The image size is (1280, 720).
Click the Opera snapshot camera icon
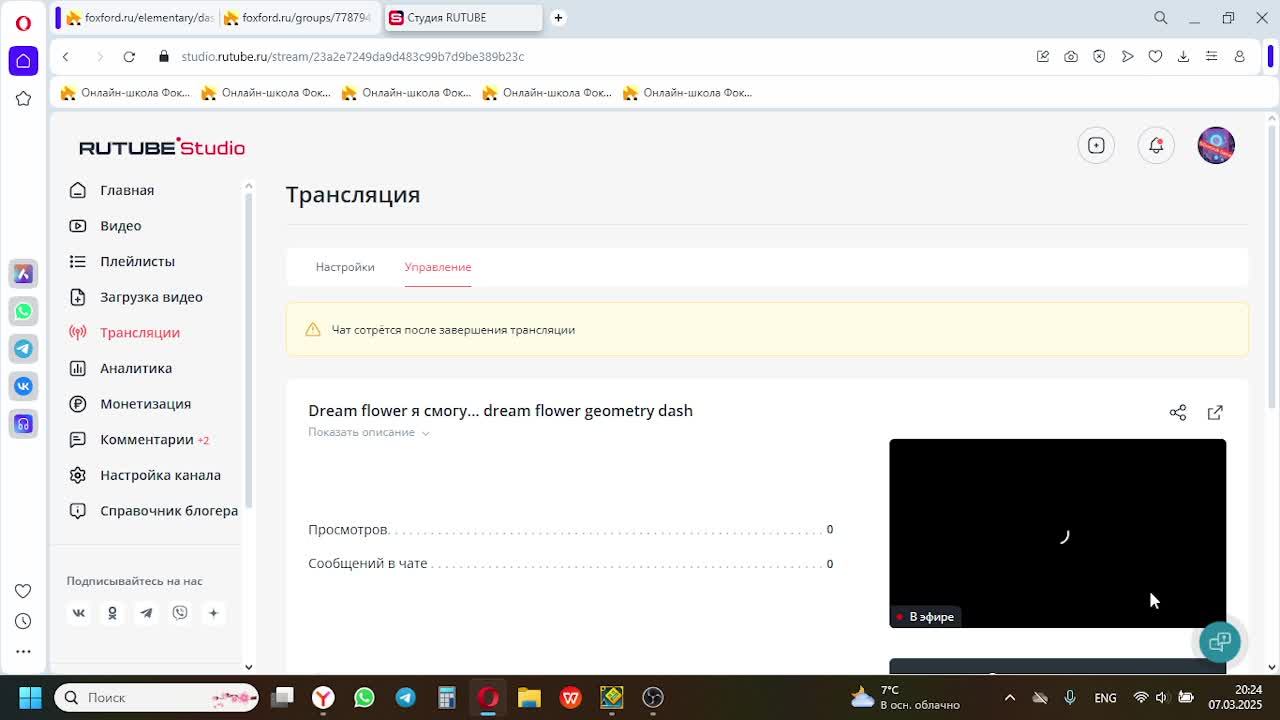point(1071,57)
